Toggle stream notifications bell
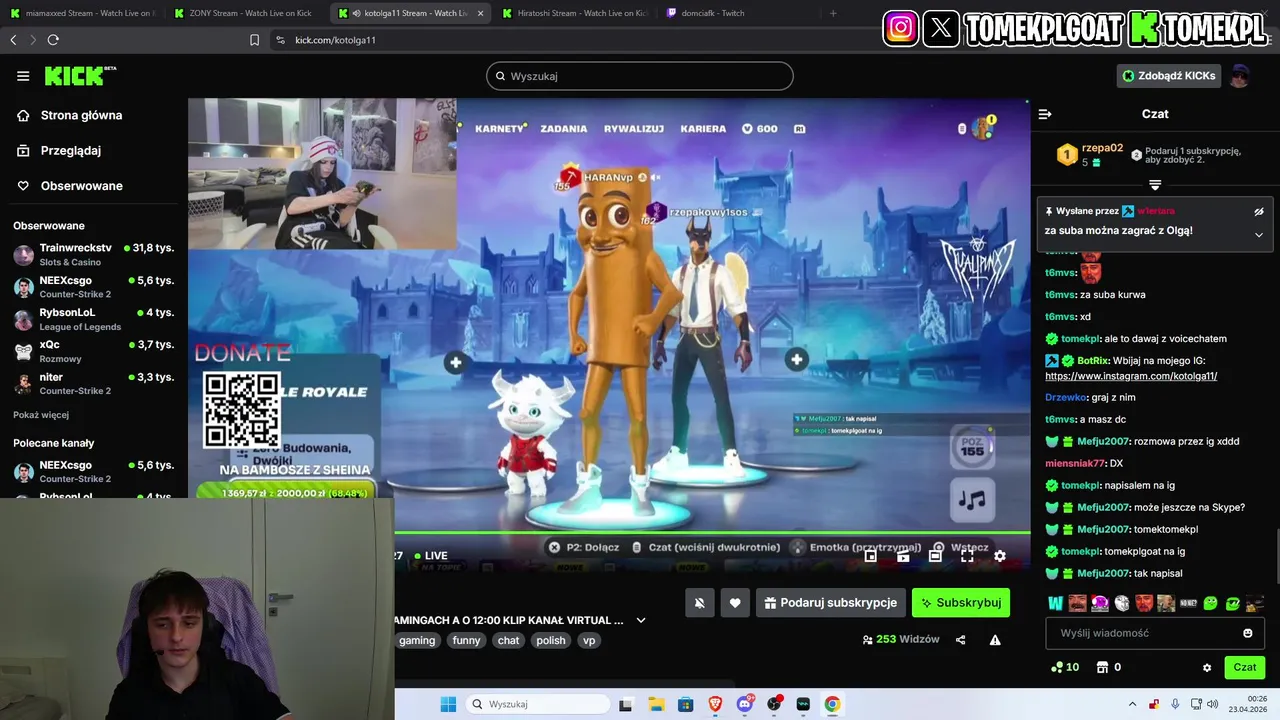The height and width of the screenshot is (720, 1280). coord(700,603)
